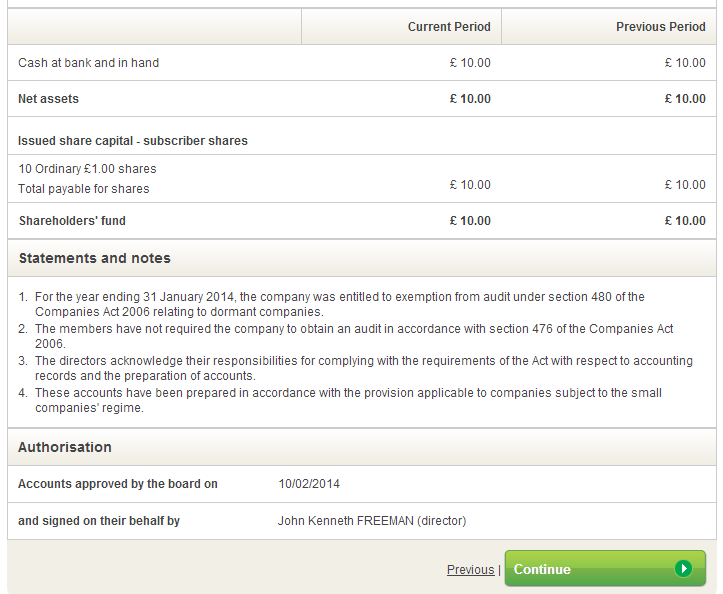Viewport: 723px width, 594px height.
Task: Click Net assets Current Period value £ 10.00
Action: click(470, 99)
